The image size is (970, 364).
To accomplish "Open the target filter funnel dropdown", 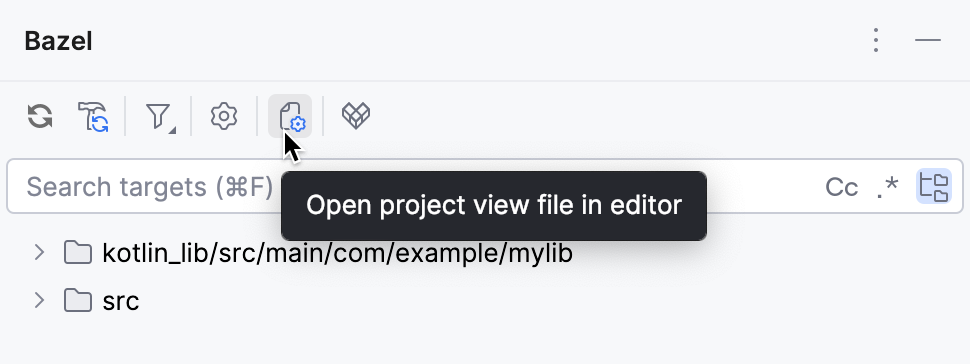I will coord(159,116).
